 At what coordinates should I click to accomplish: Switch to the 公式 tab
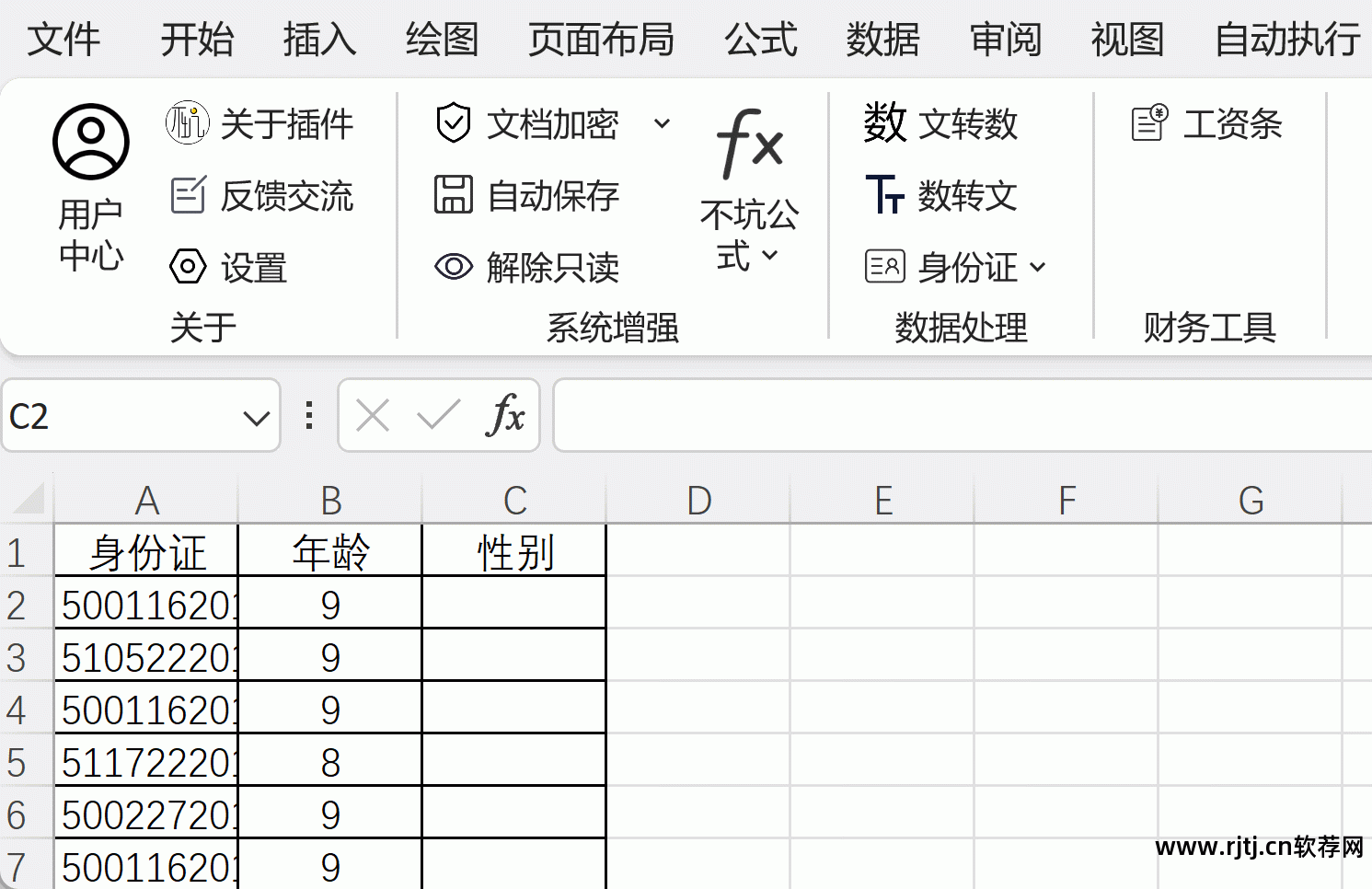click(x=760, y=39)
